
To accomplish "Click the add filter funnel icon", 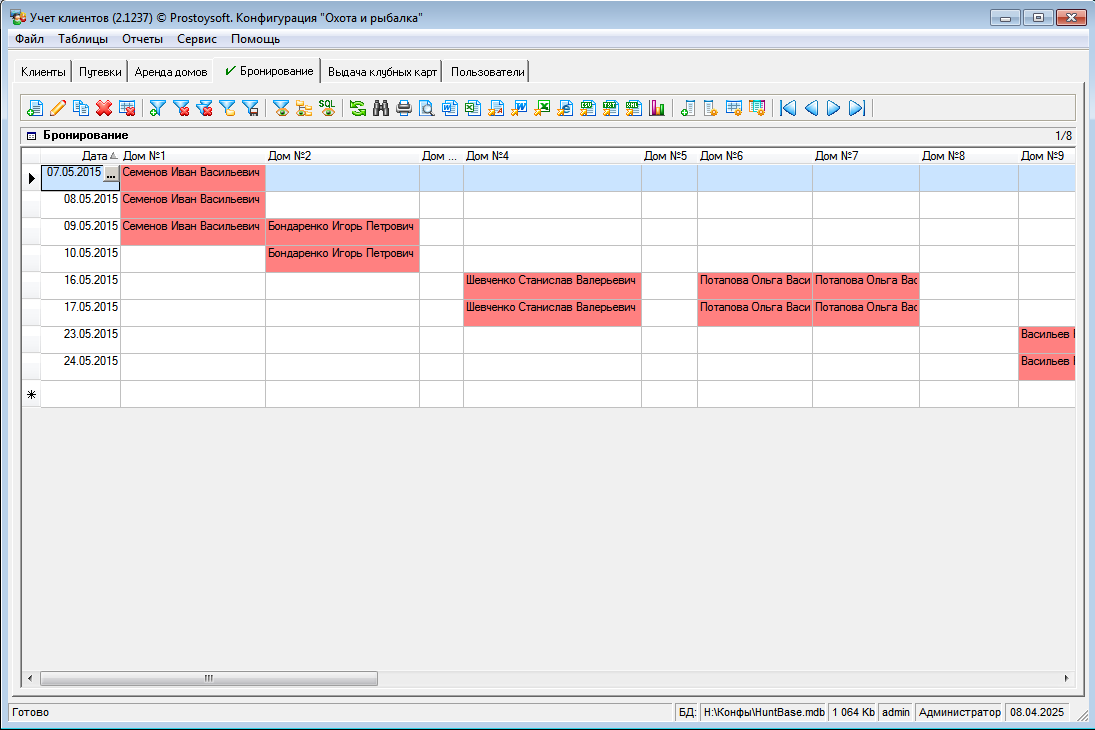I will point(157,108).
